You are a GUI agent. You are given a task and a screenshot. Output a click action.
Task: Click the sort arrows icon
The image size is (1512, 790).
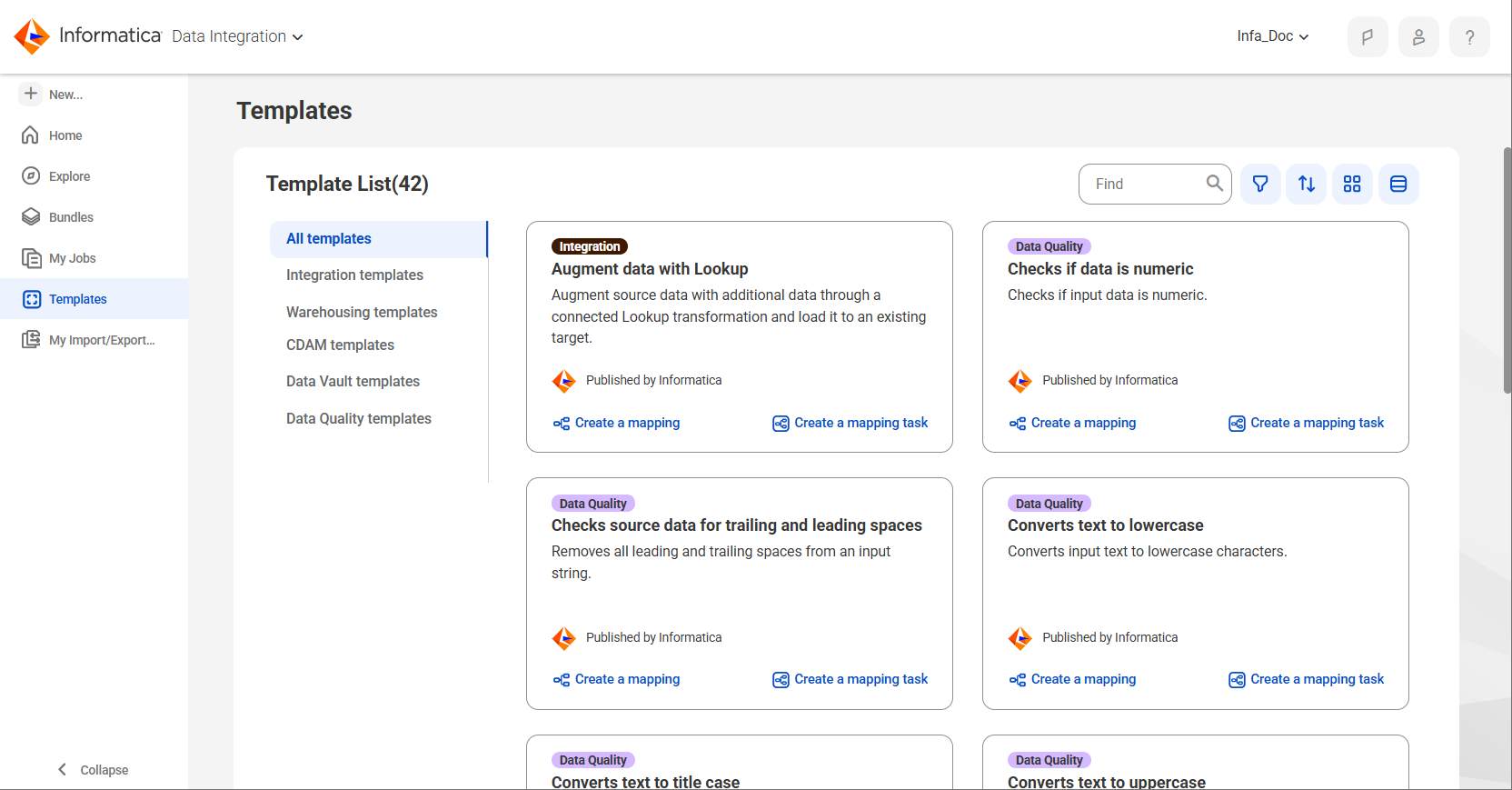click(x=1307, y=184)
